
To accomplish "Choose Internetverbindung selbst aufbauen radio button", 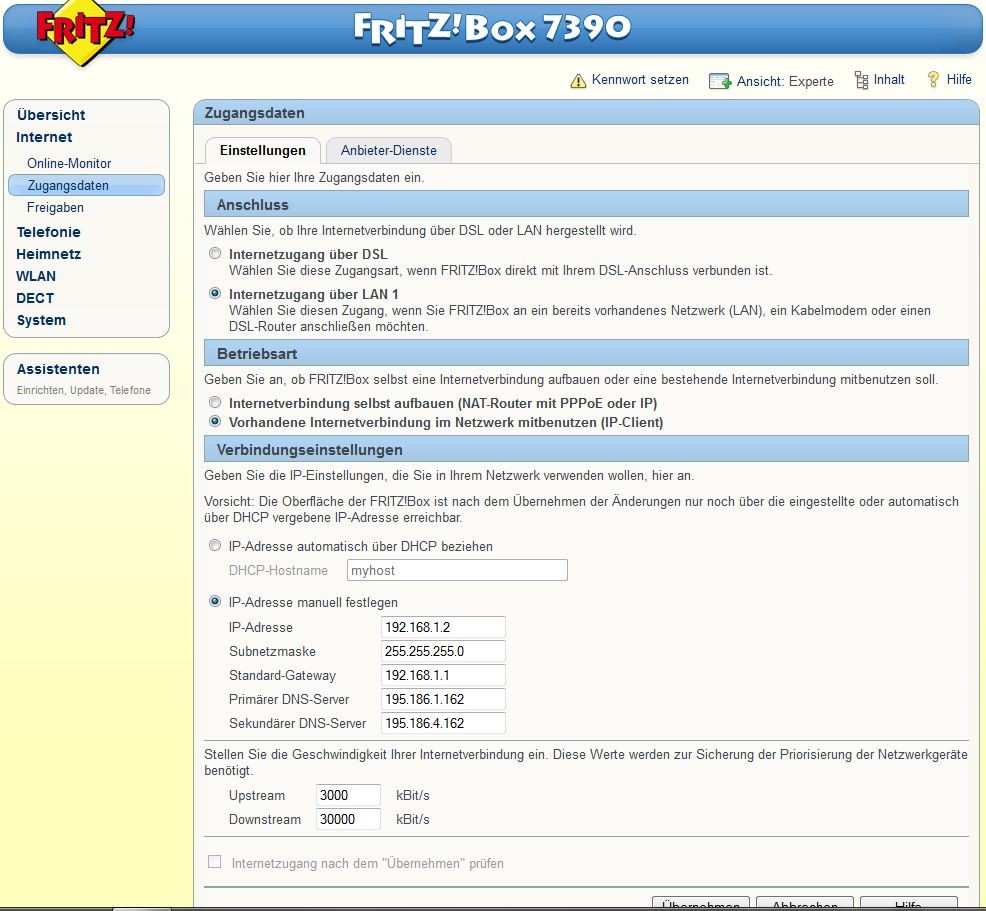I will pyautogui.click(x=215, y=403).
